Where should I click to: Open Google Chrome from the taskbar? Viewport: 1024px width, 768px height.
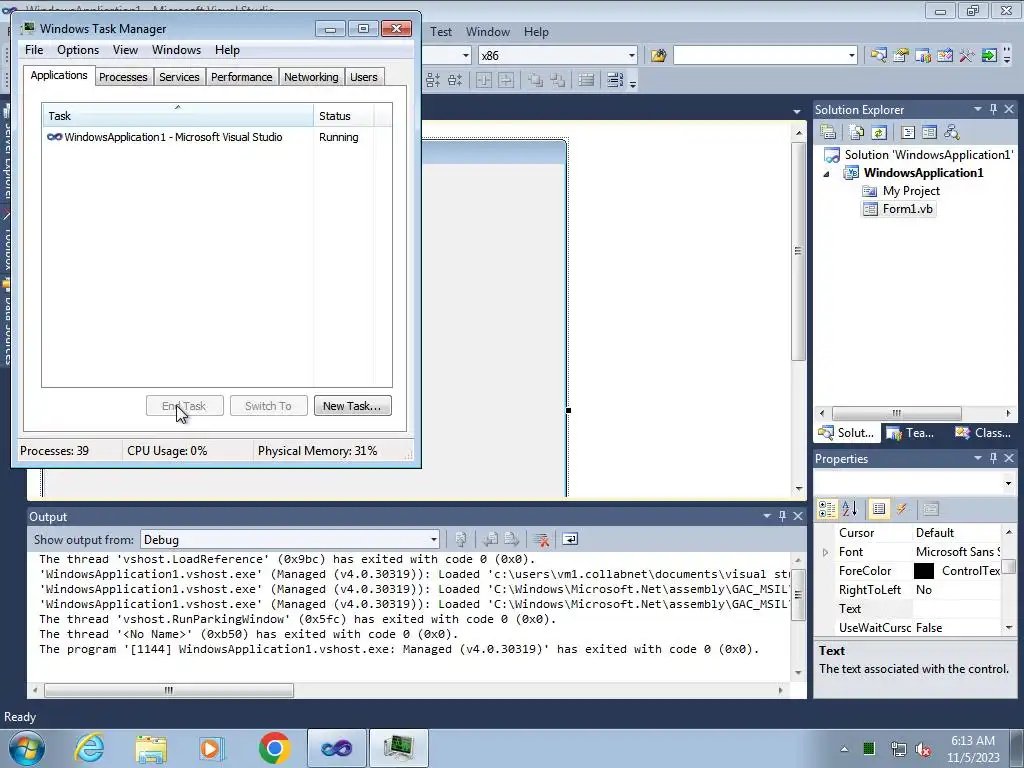[274, 748]
